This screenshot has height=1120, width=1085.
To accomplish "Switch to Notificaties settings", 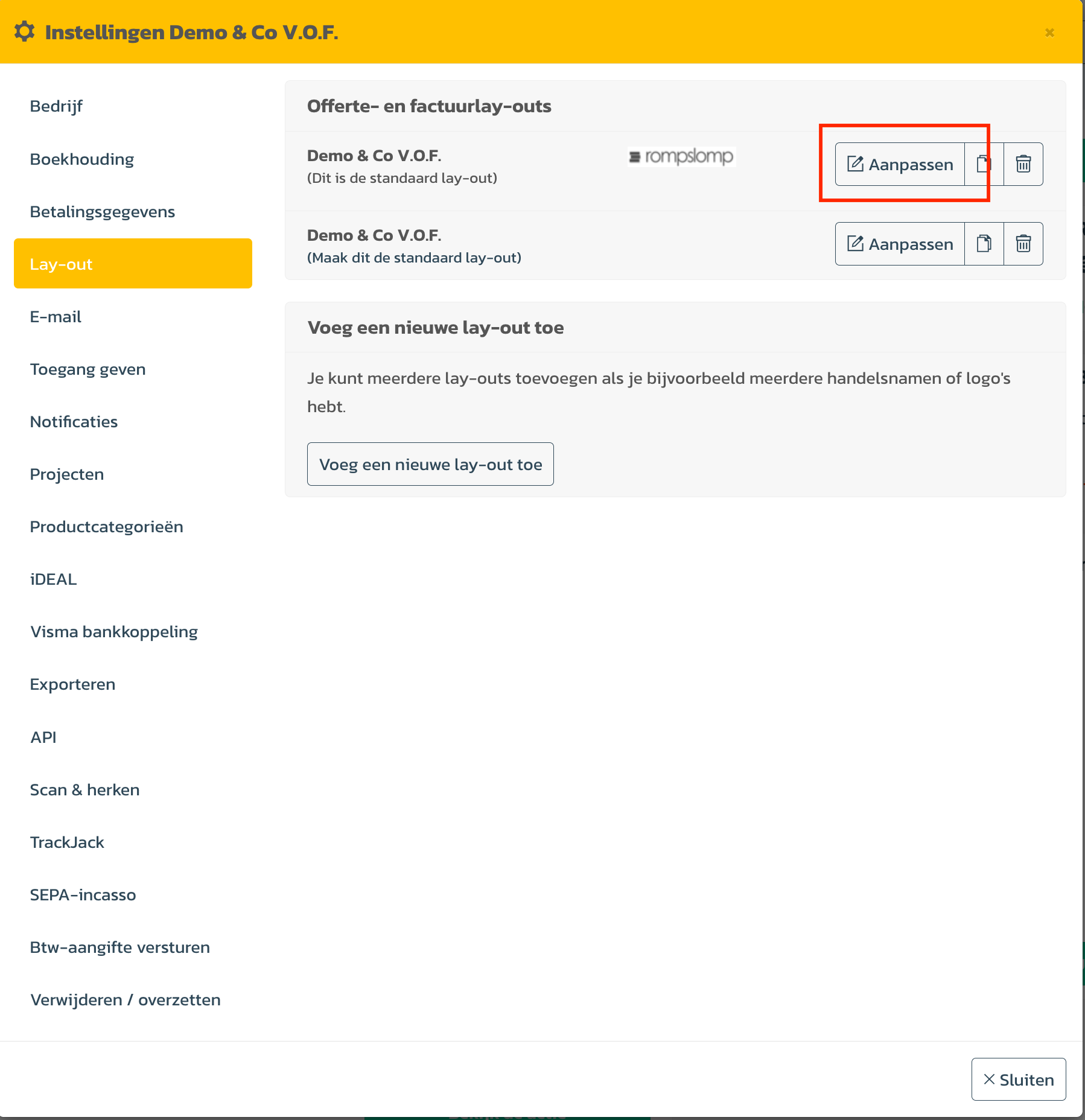I will 74,422.
